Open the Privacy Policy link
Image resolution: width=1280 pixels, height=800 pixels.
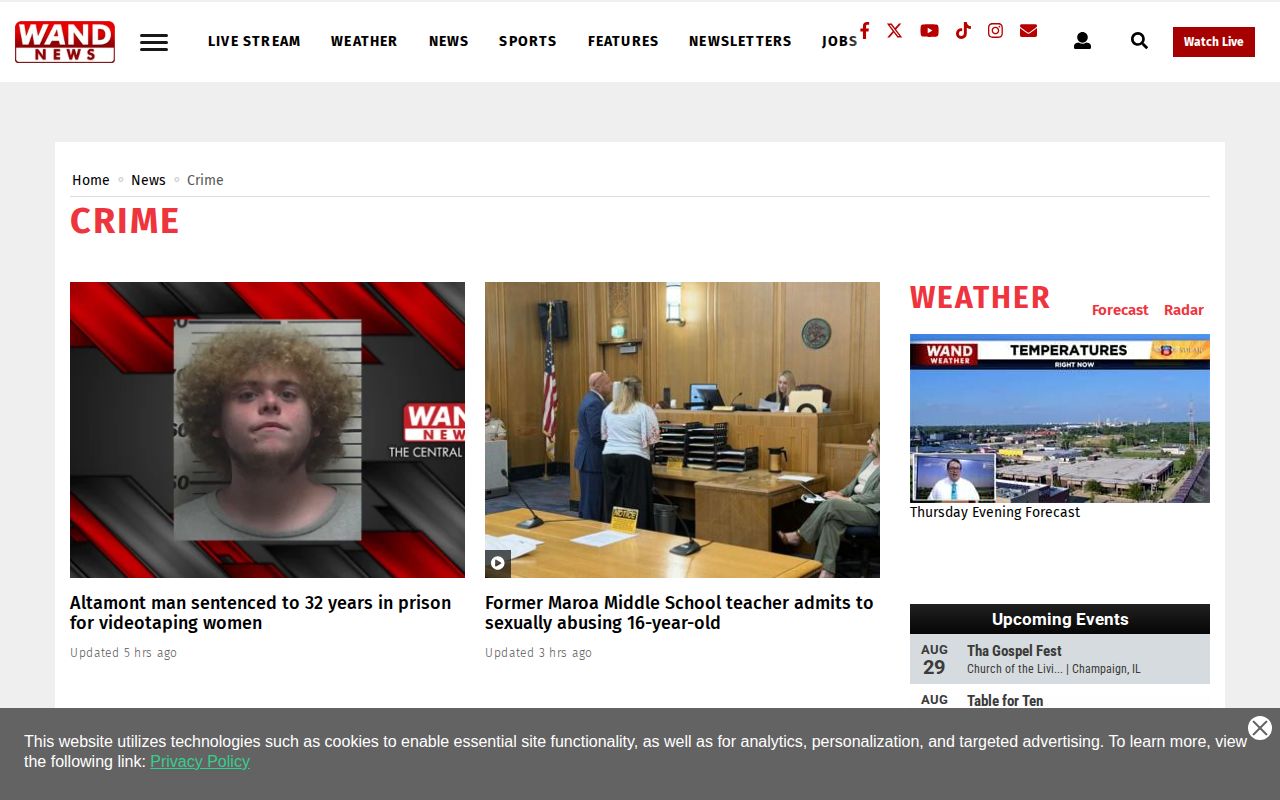pos(200,762)
